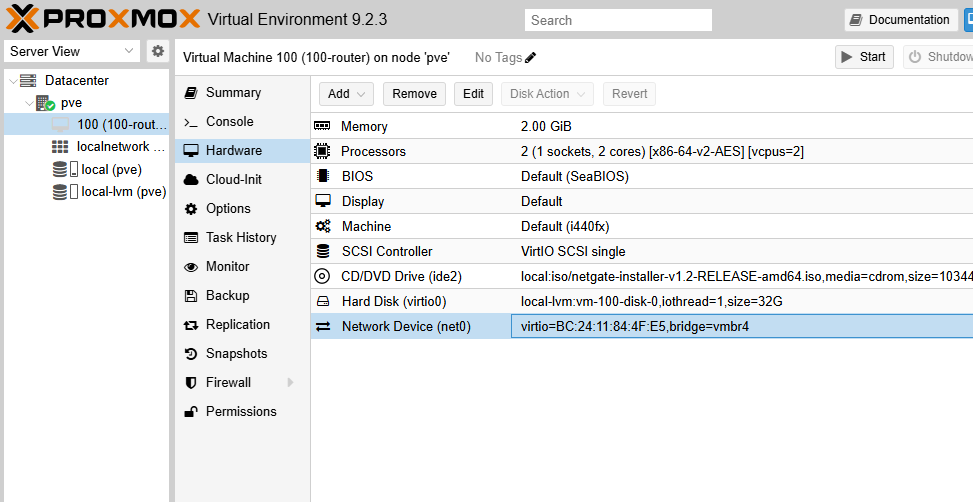
Task: Select the 100 (100-router) tree item
Action: [86, 124]
